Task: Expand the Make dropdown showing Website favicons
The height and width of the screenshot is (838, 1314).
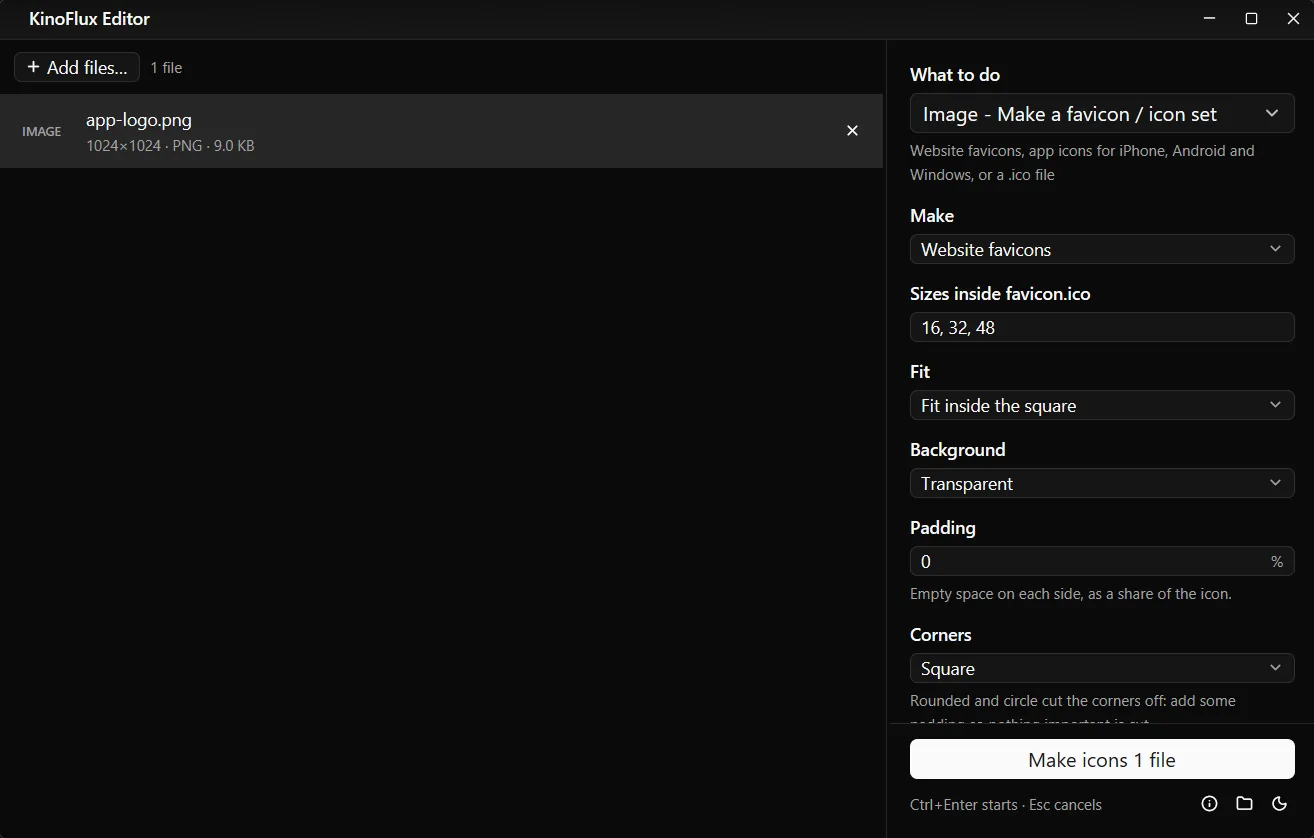Action: [1102, 249]
